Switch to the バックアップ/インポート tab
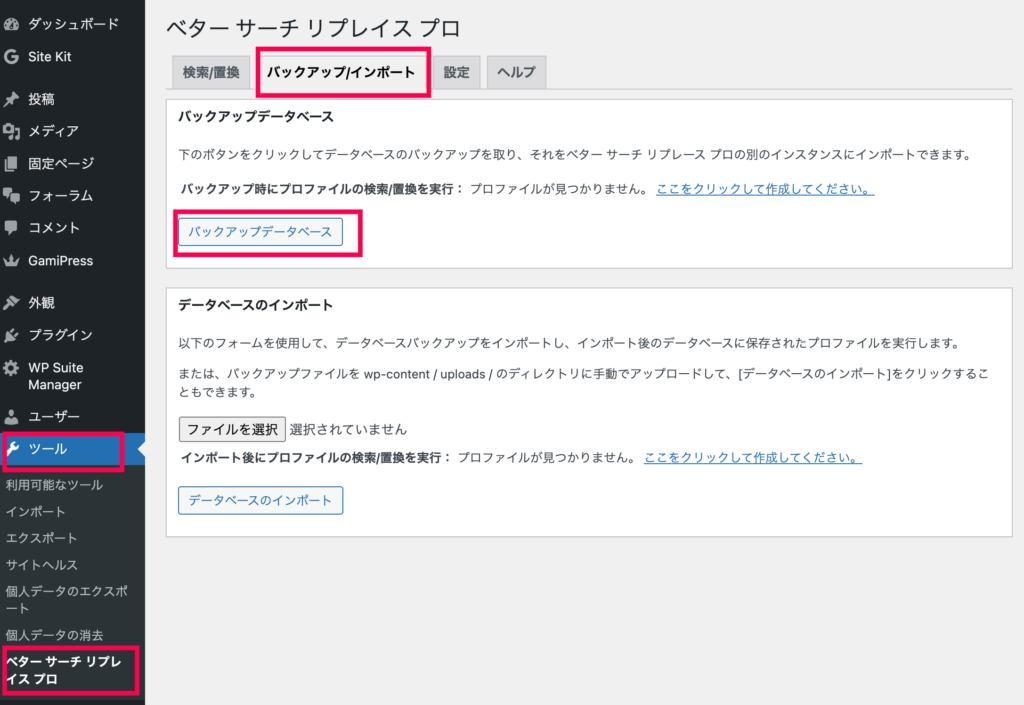Image resolution: width=1024 pixels, height=705 pixels. click(341, 72)
